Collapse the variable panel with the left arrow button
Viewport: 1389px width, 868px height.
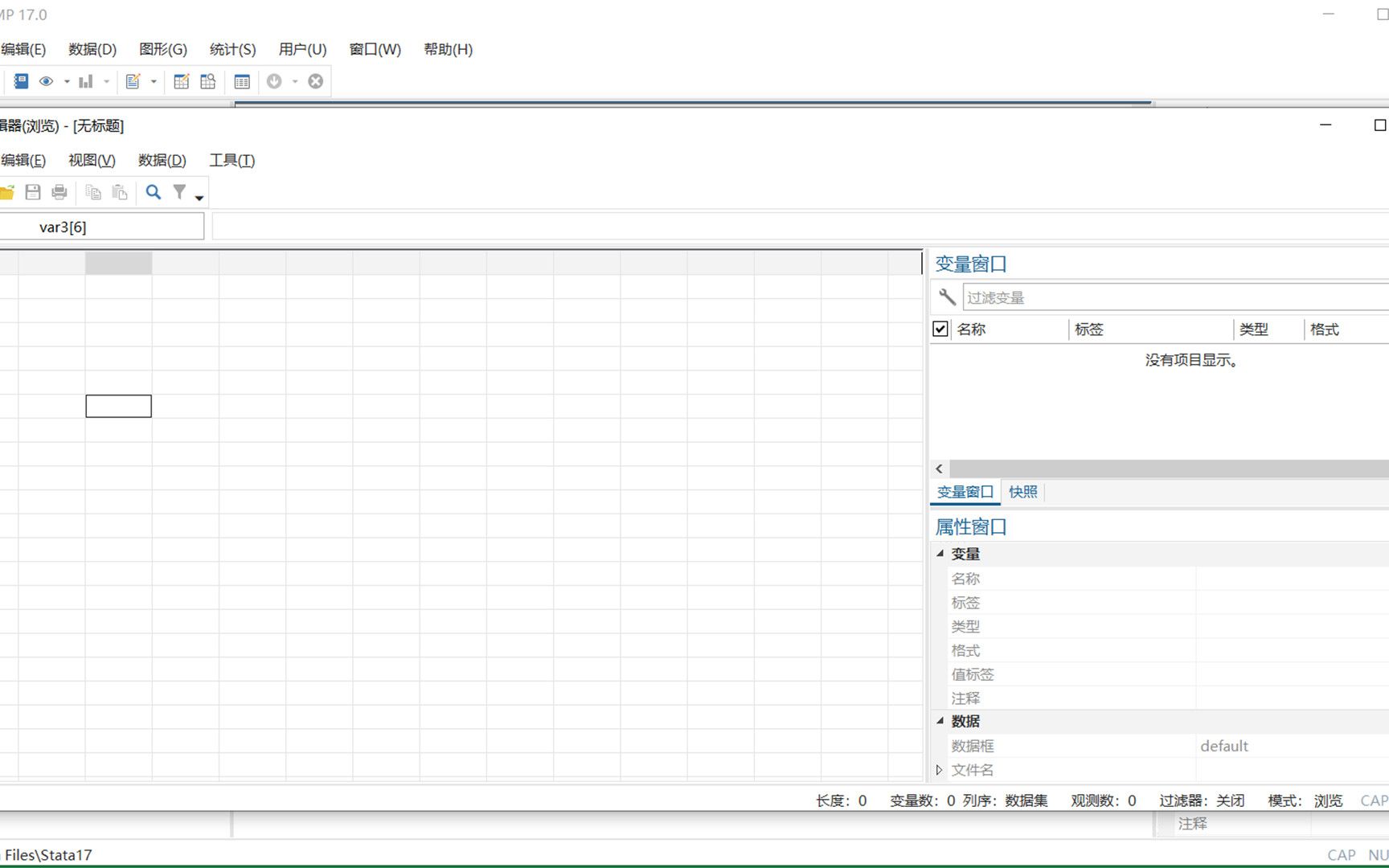(x=938, y=469)
